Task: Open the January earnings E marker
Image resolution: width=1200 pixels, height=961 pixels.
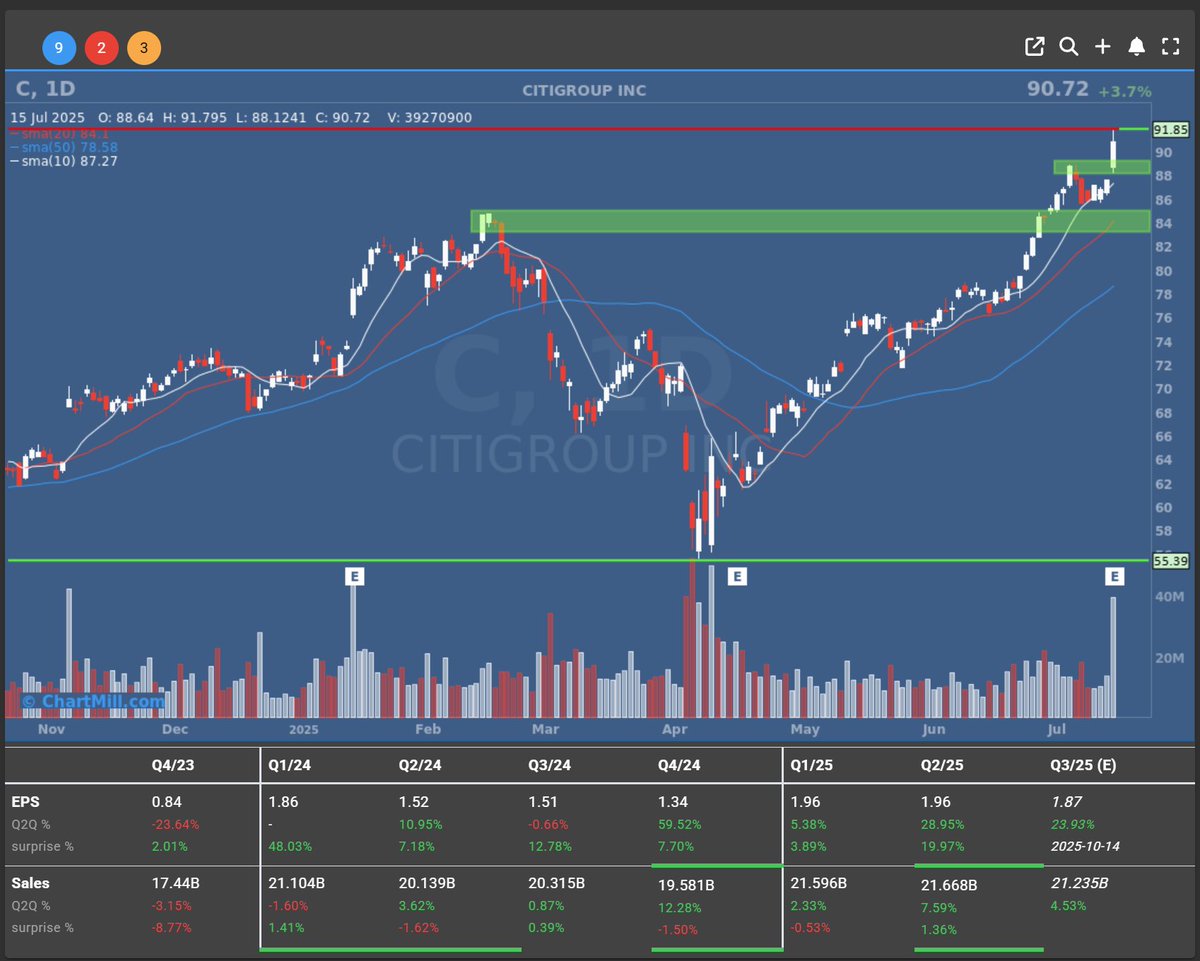Action: [x=353, y=575]
